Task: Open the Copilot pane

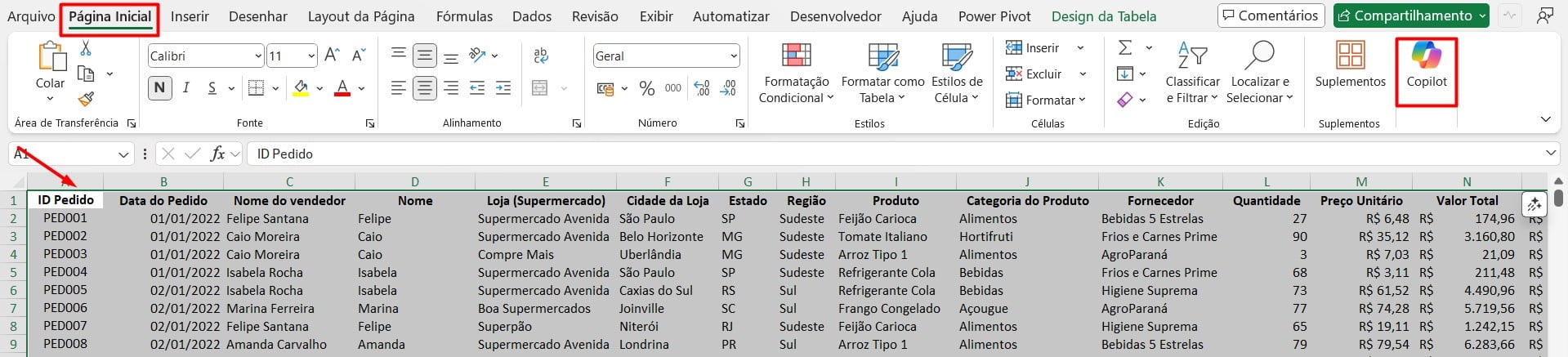Action: pyautogui.click(x=1426, y=65)
